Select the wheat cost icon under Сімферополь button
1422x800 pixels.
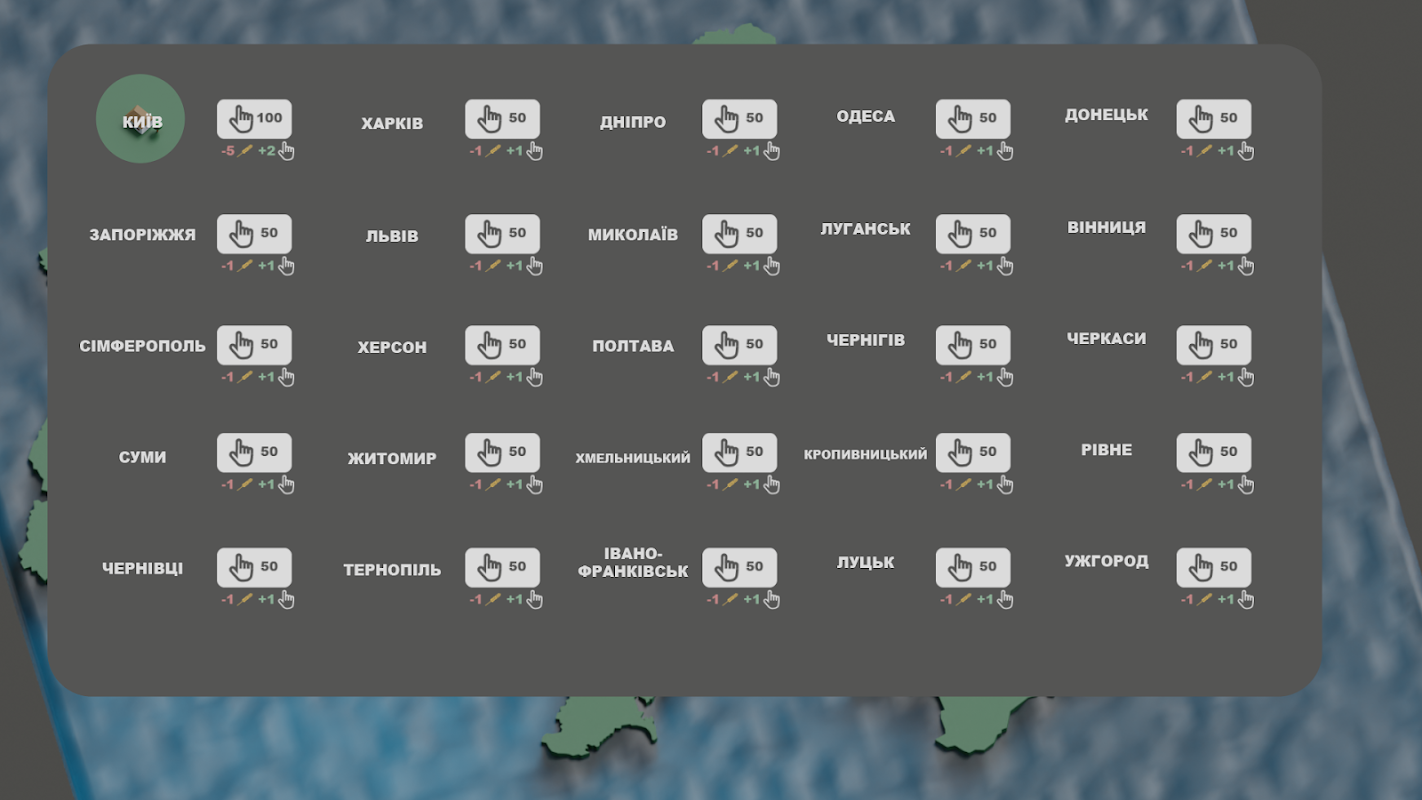pos(245,377)
